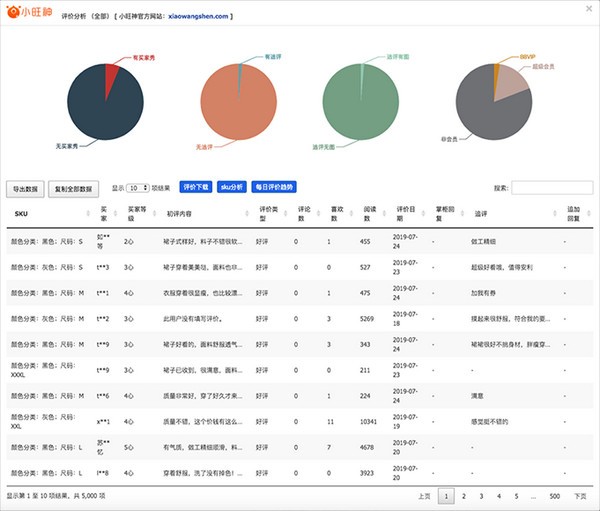Click the blue 评价下载 button

coord(195,187)
